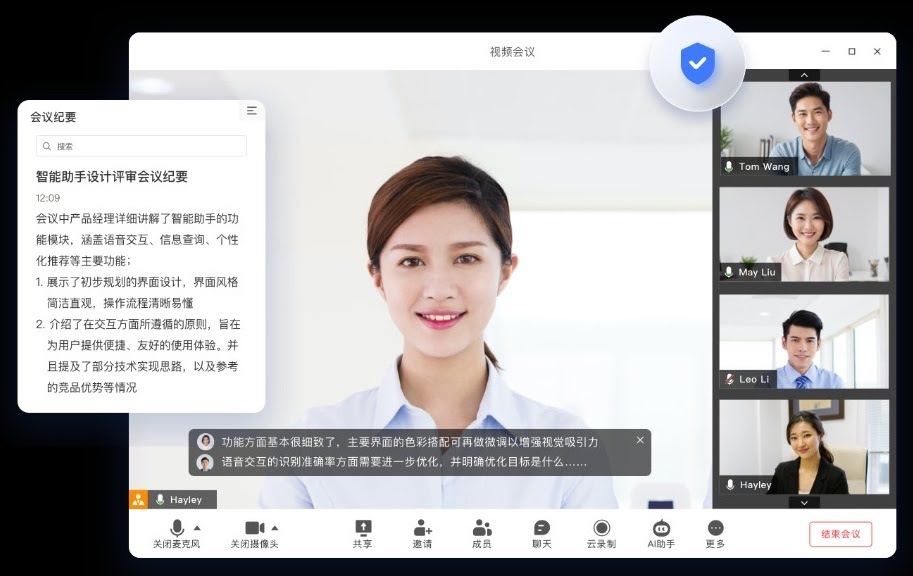Open the 聊天 chat icon
The width and height of the screenshot is (913, 576).
point(542,528)
